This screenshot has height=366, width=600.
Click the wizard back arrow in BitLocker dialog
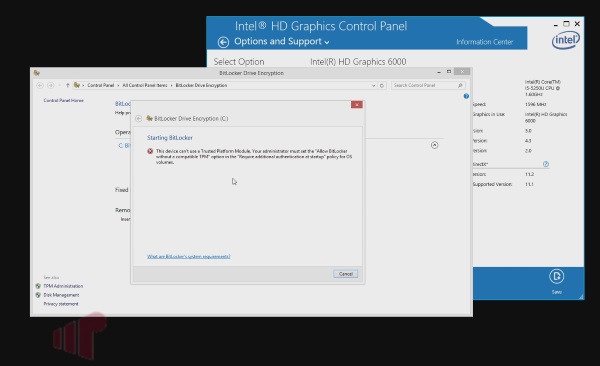coord(139,119)
